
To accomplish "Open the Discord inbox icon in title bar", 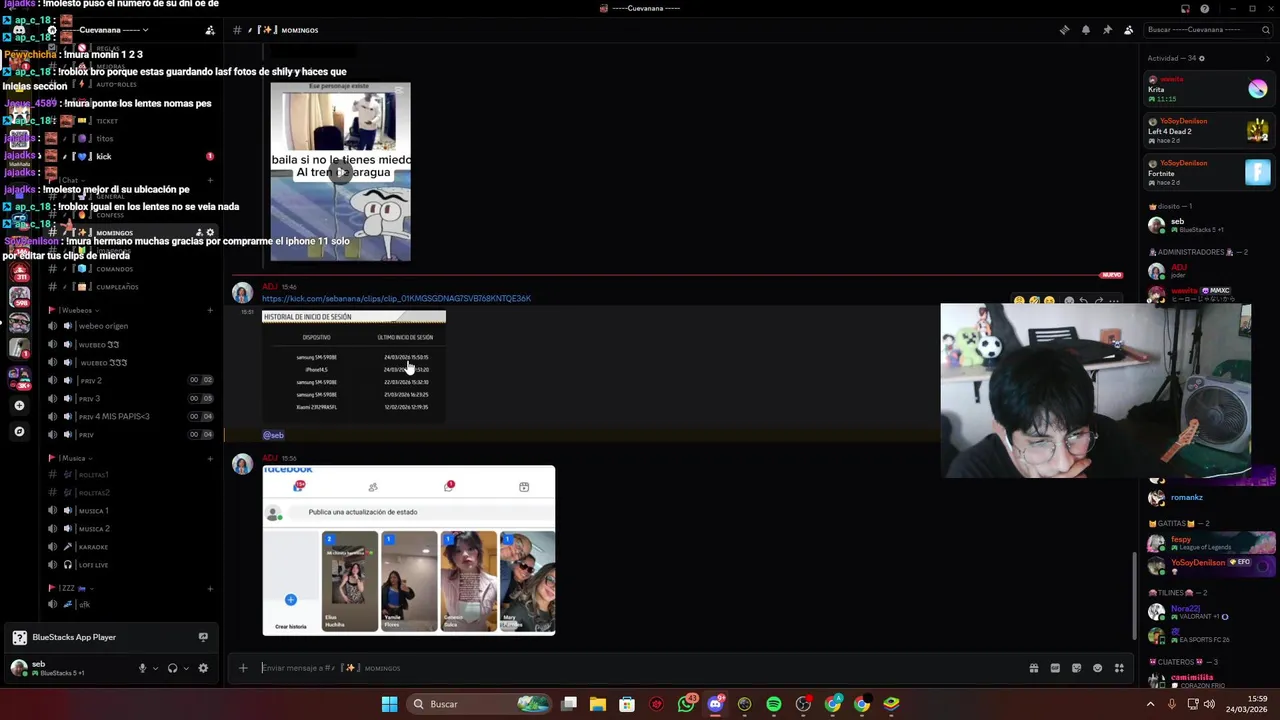I will [1185, 9].
